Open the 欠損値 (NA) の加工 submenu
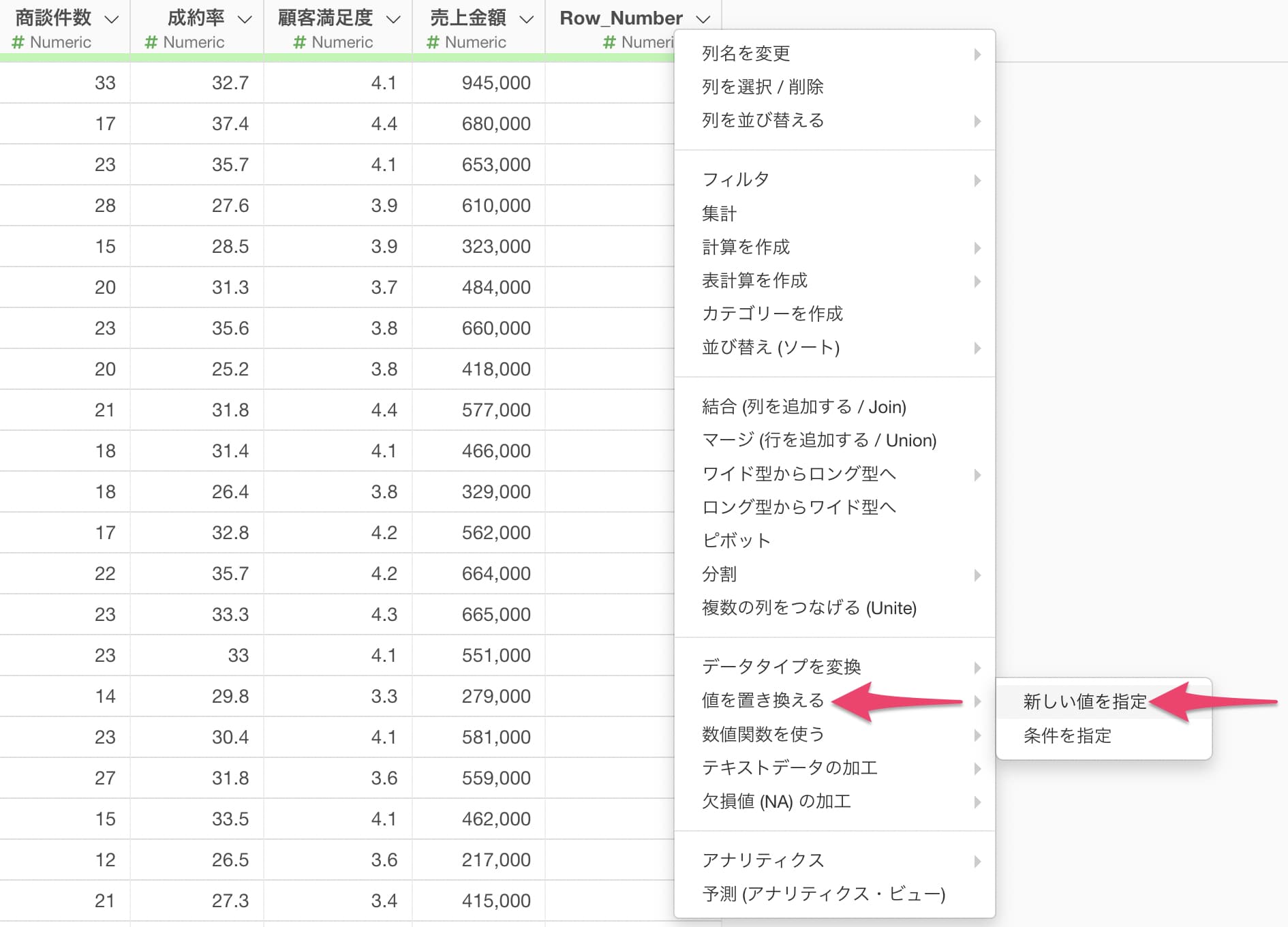 click(835, 801)
